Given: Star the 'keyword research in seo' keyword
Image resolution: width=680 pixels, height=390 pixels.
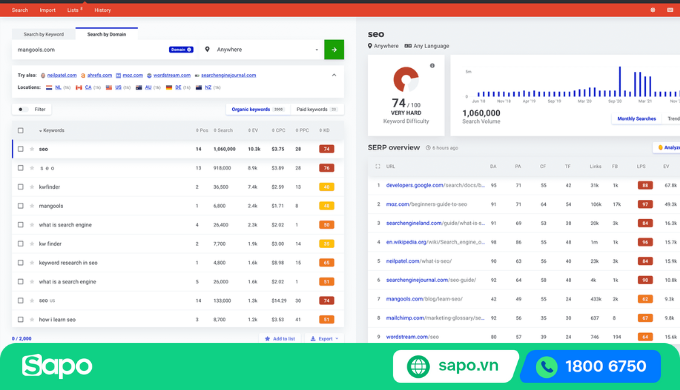Looking at the screenshot, I should click(x=32, y=262).
